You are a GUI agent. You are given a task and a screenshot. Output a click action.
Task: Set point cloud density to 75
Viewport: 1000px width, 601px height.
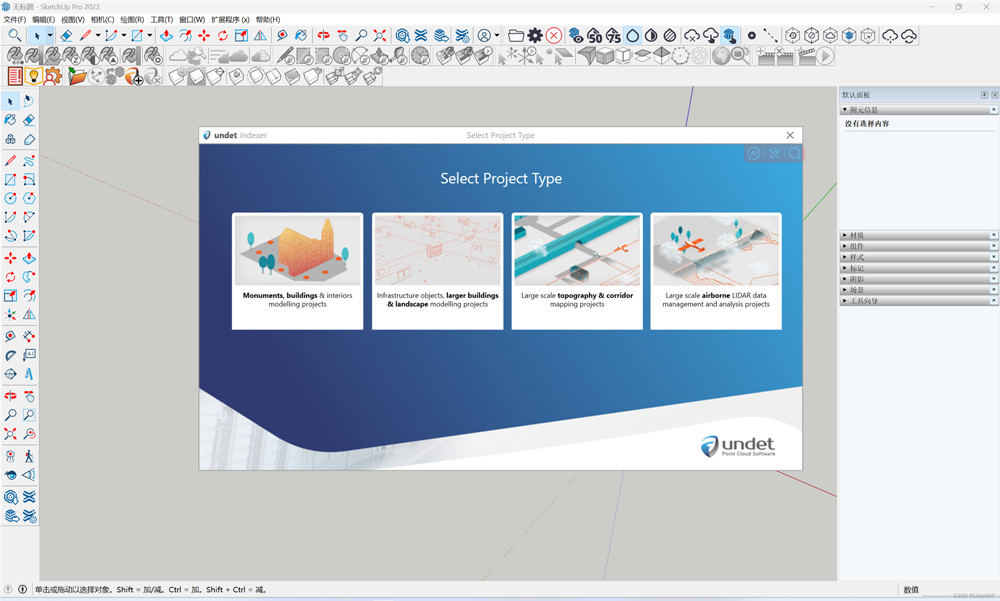pyautogui.click(x=614, y=36)
